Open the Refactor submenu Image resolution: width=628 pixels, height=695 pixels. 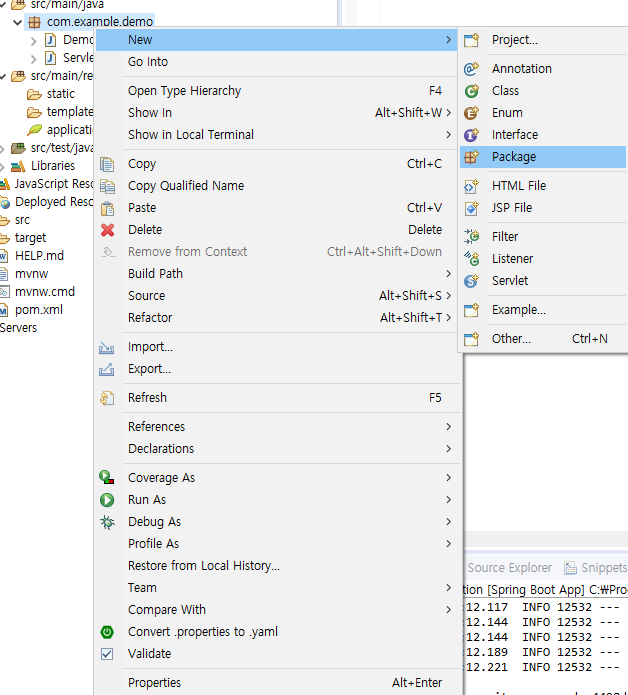pyautogui.click(x=279, y=318)
